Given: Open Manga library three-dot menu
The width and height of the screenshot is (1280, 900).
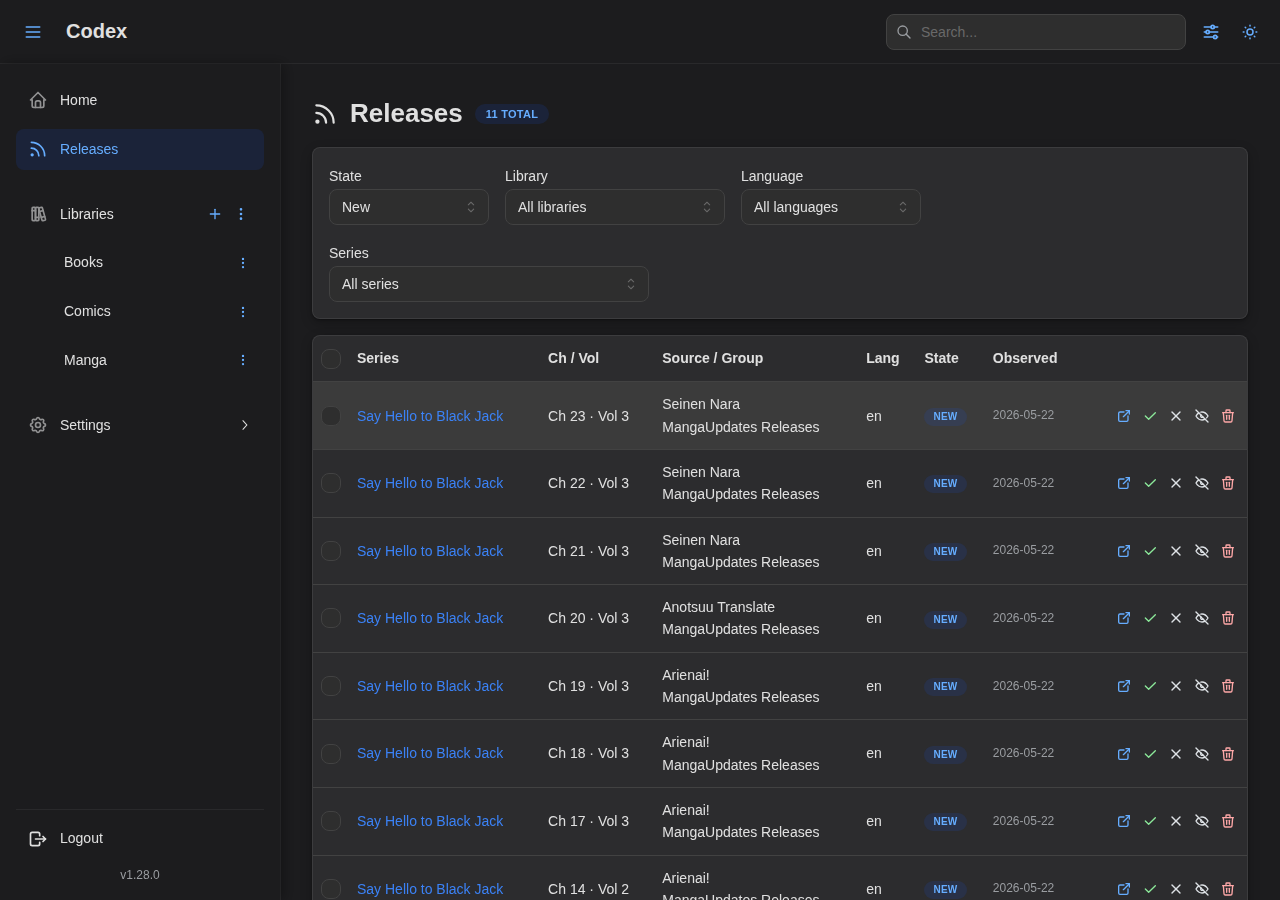Looking at the screenshot, I should coord(242,360).
